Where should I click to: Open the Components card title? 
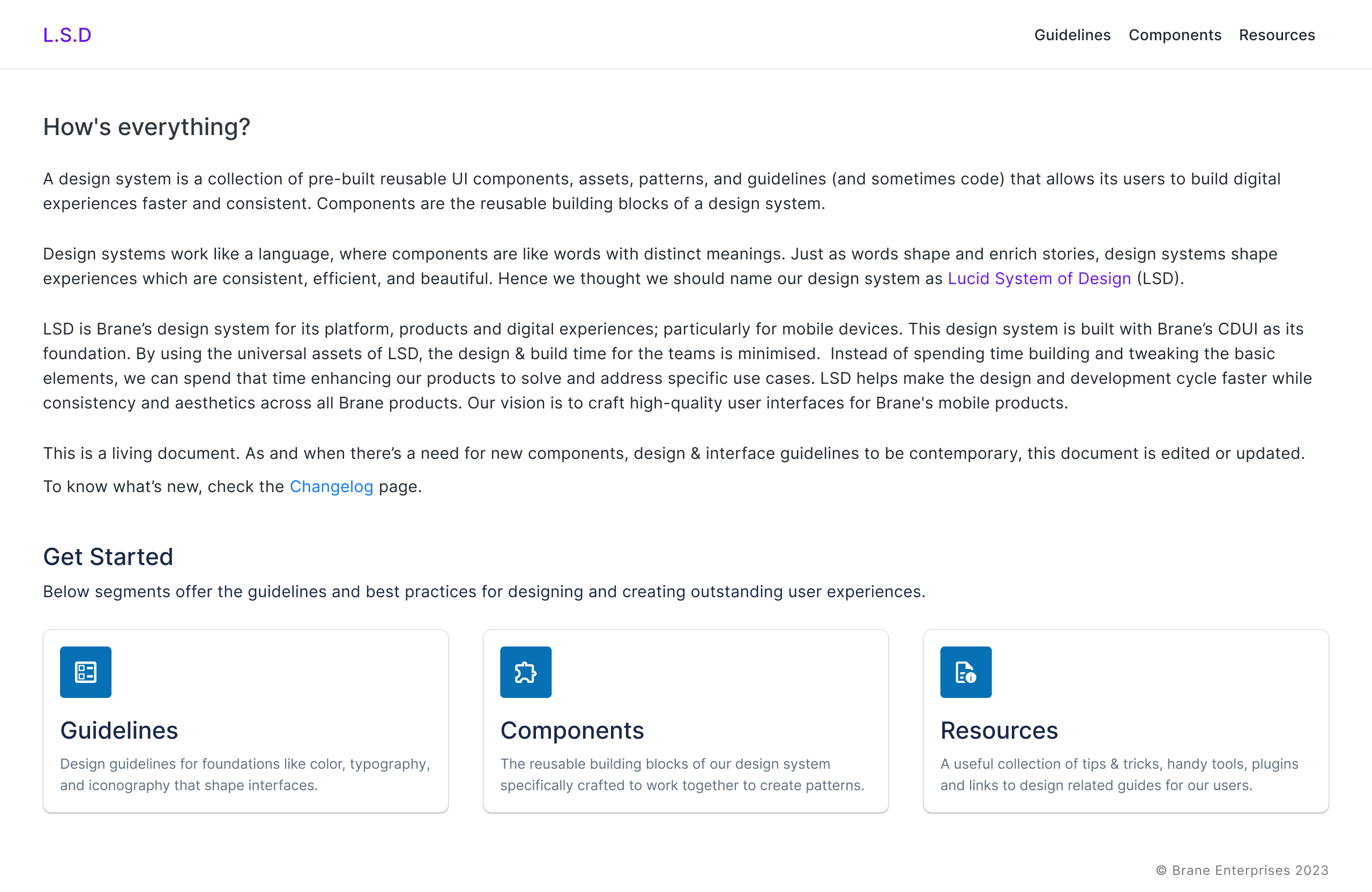point(572,730)
